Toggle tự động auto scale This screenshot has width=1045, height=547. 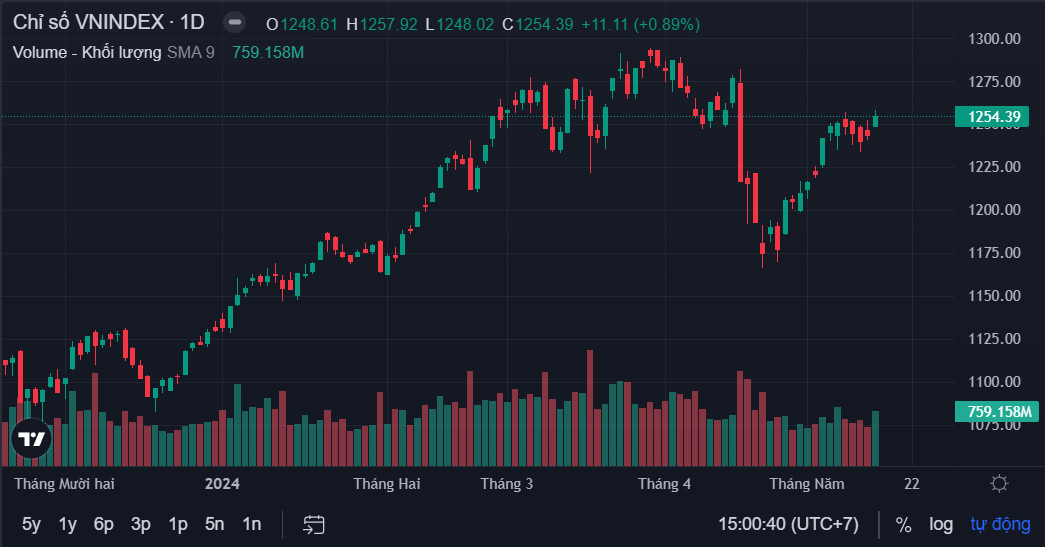coord(1000,525)
